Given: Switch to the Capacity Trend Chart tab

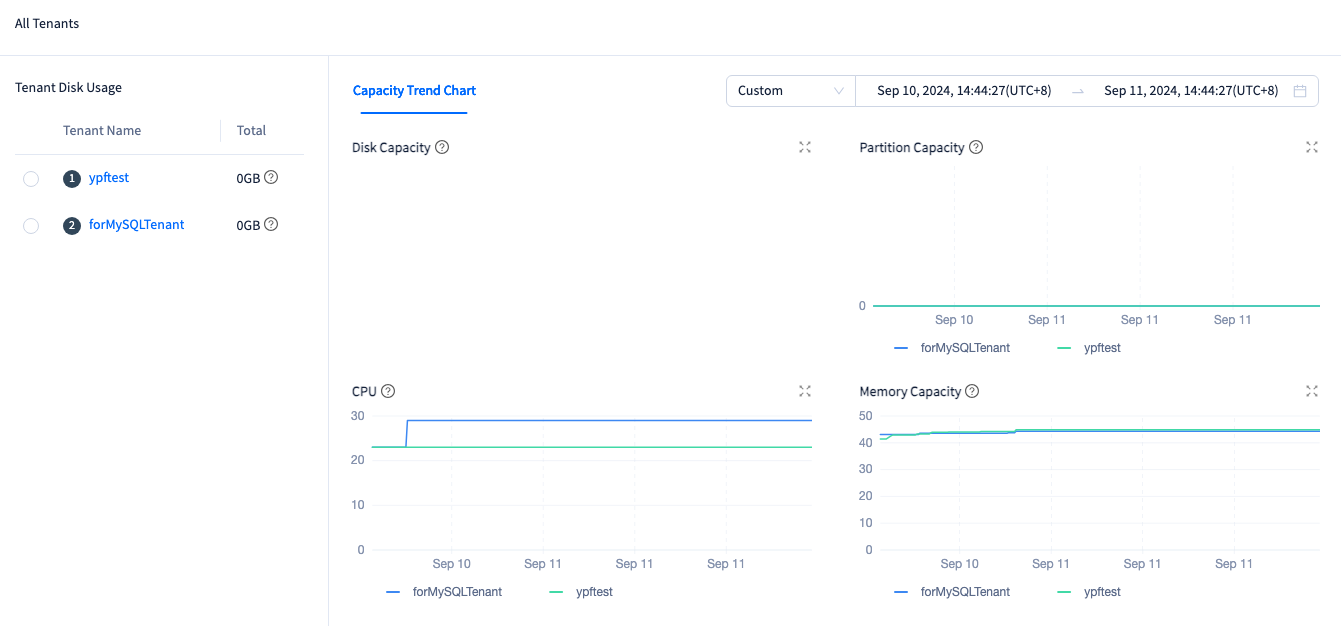Looking at the screenshot, I should click(414, 91).
